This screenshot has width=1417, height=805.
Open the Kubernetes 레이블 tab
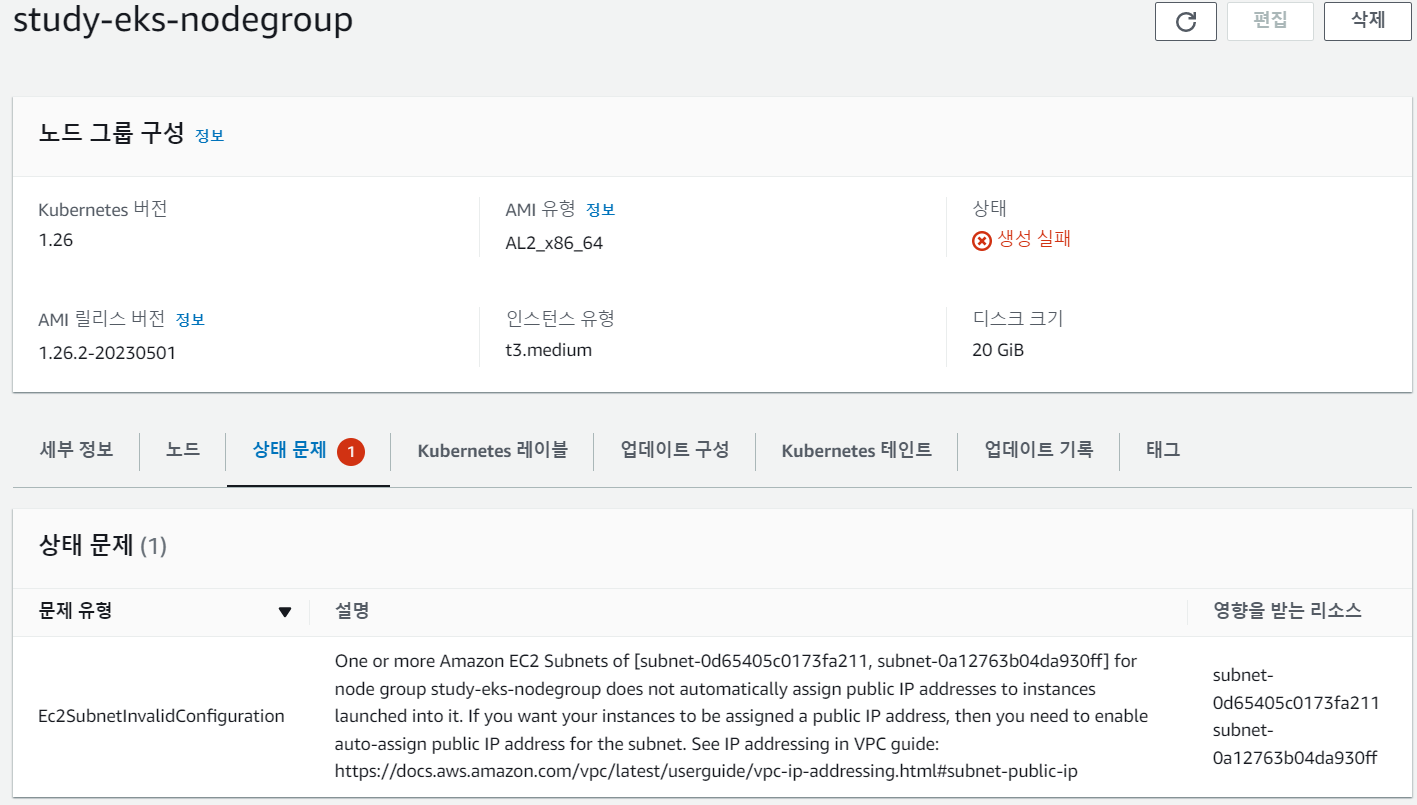[493, 450]
